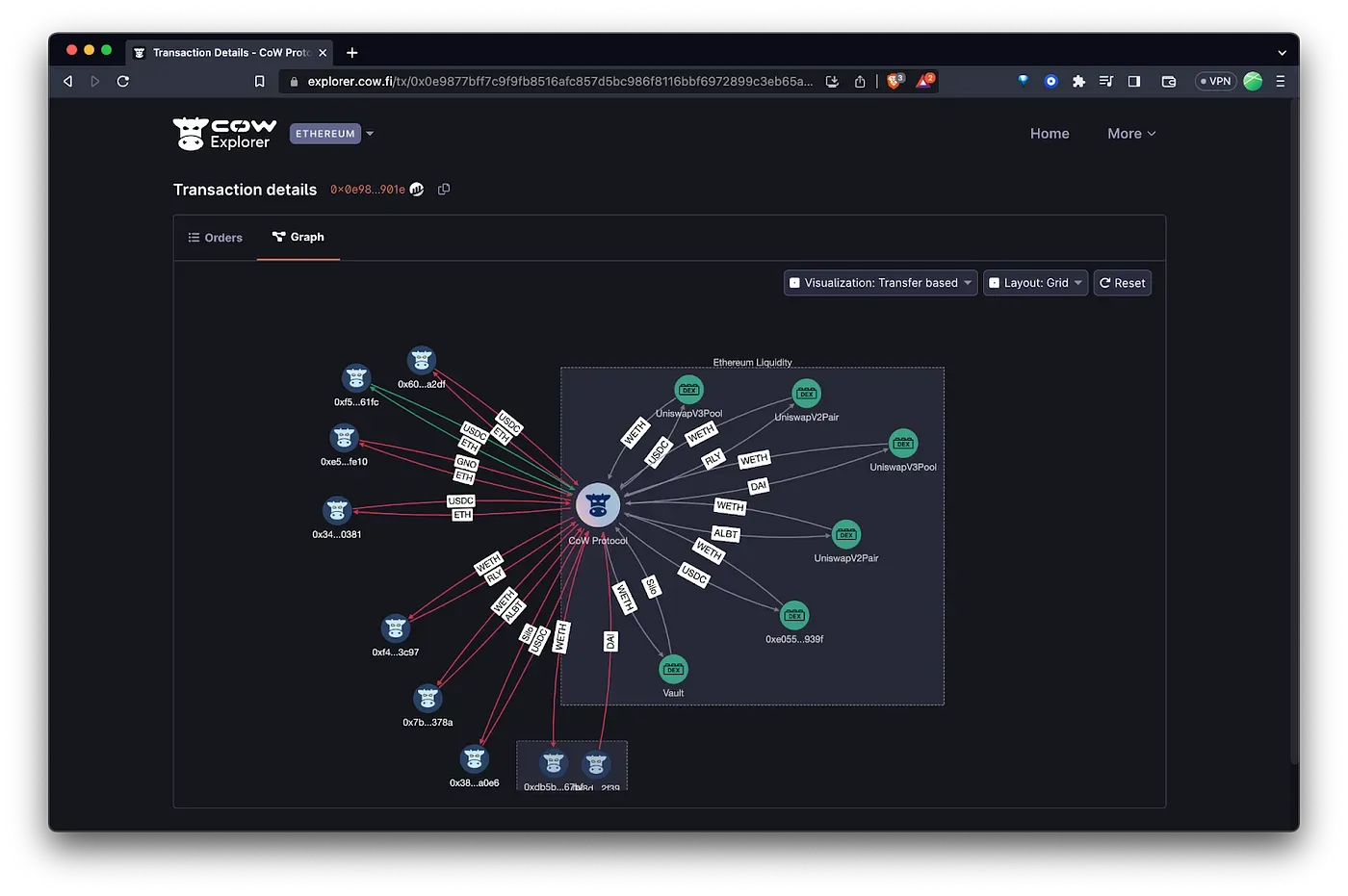
Task: Click the address bar URL field
Action: [x=560, y=82]
